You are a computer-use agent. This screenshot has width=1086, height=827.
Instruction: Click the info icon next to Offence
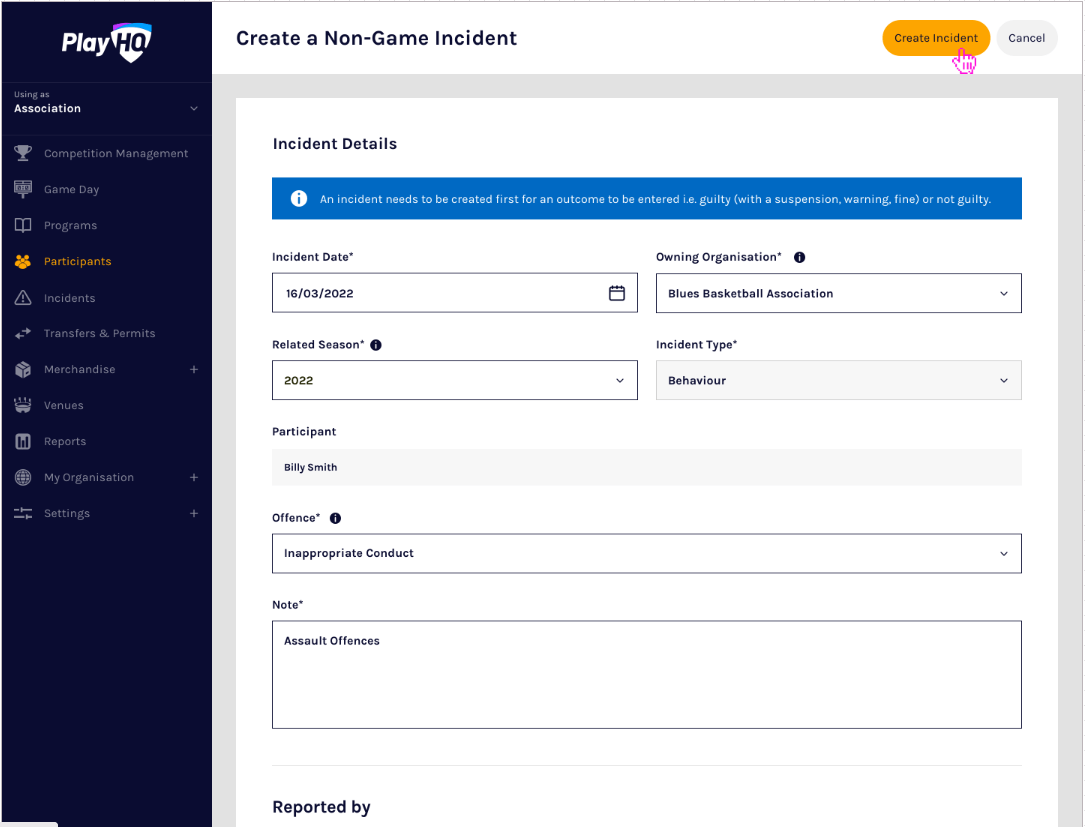point(335,518)
